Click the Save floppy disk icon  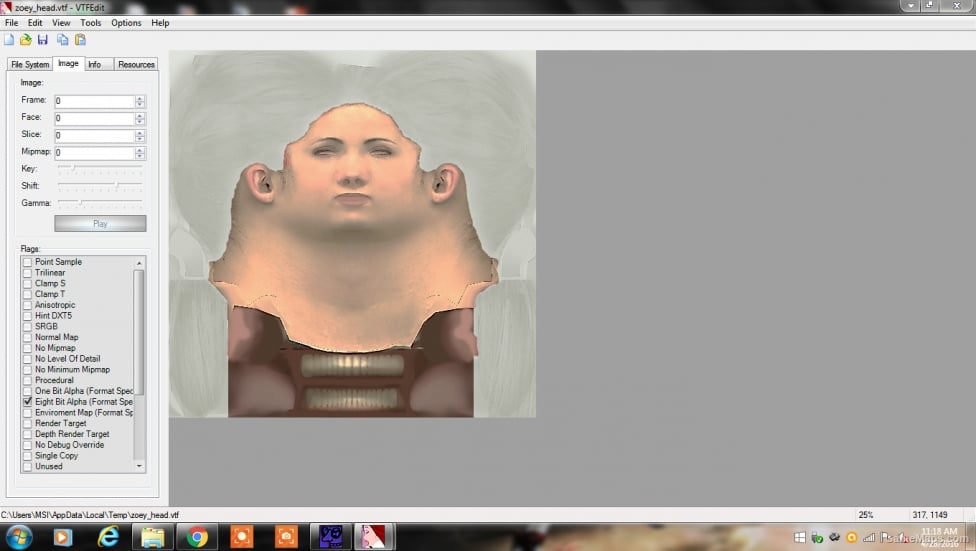43,40
